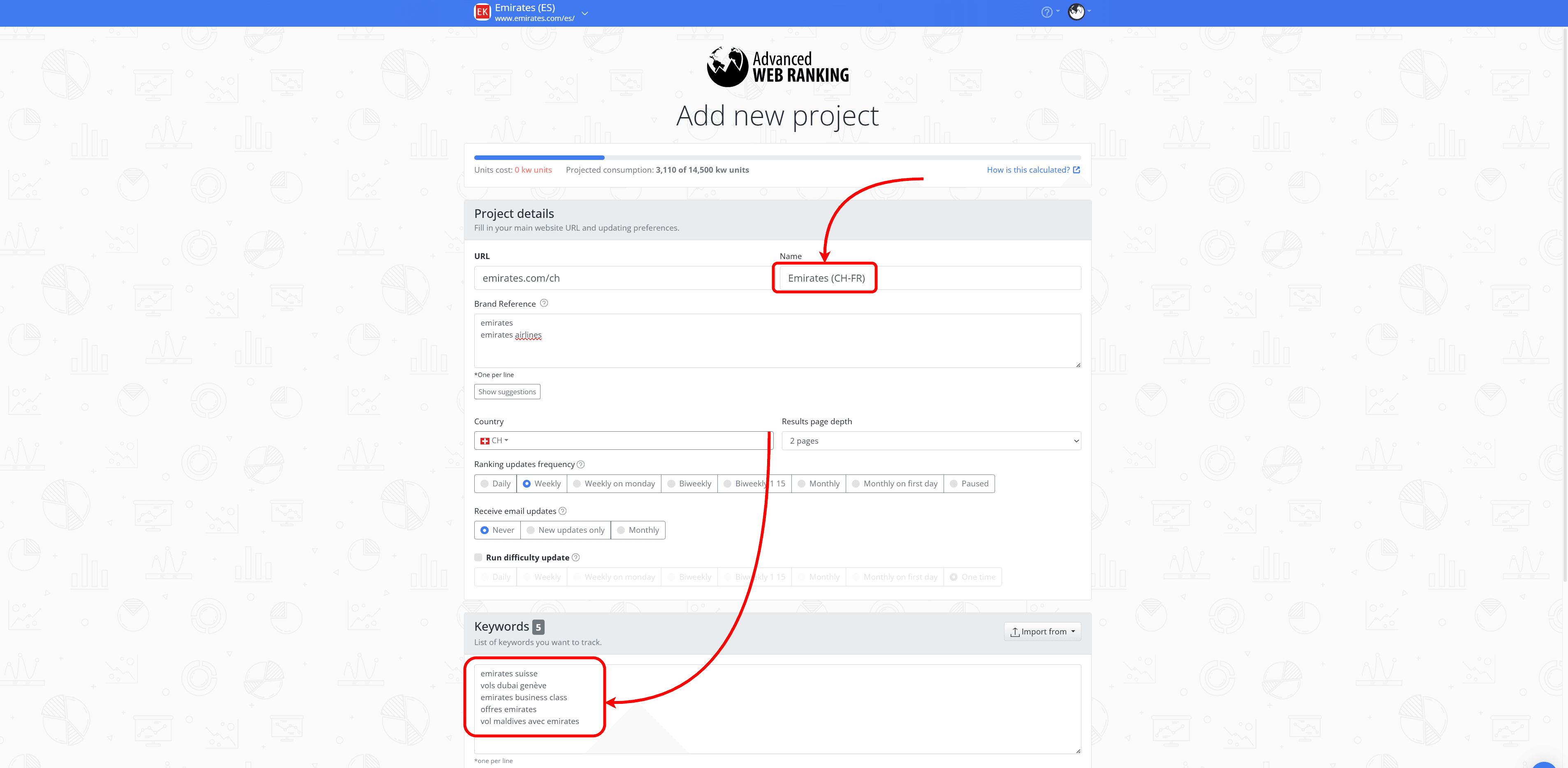The height and width of the screenshot is (768, 1568).
Task: Select Weekly on monday ranking frequency
Action: click(614, 484)
